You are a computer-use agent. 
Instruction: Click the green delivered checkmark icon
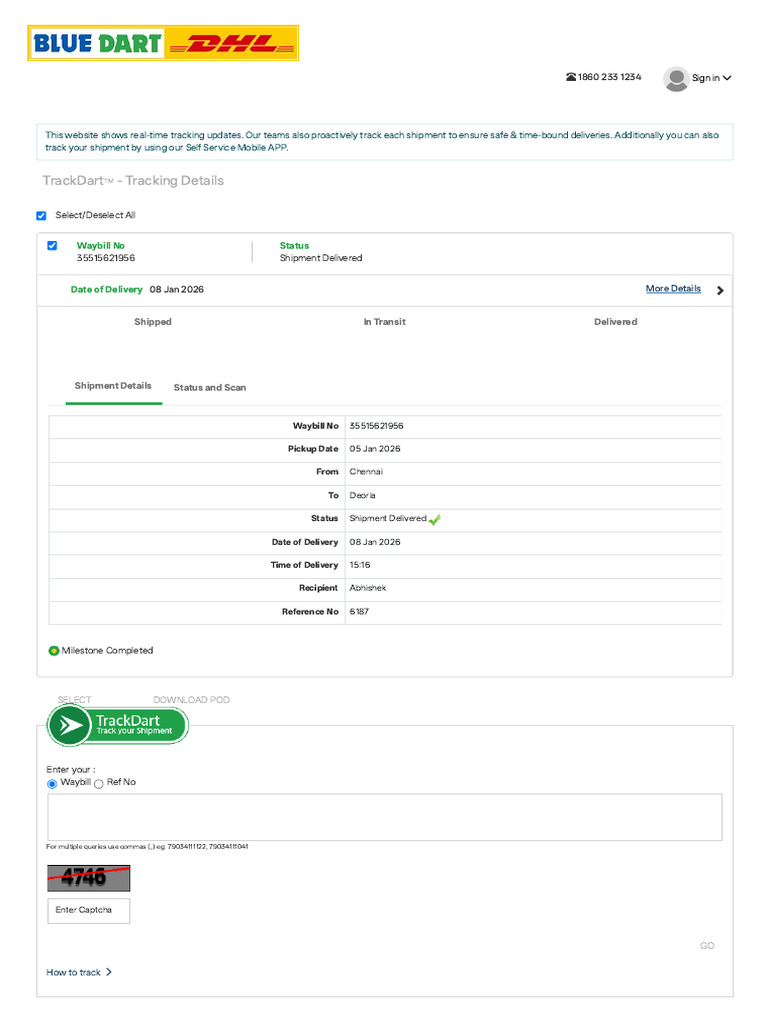[435, 520]
